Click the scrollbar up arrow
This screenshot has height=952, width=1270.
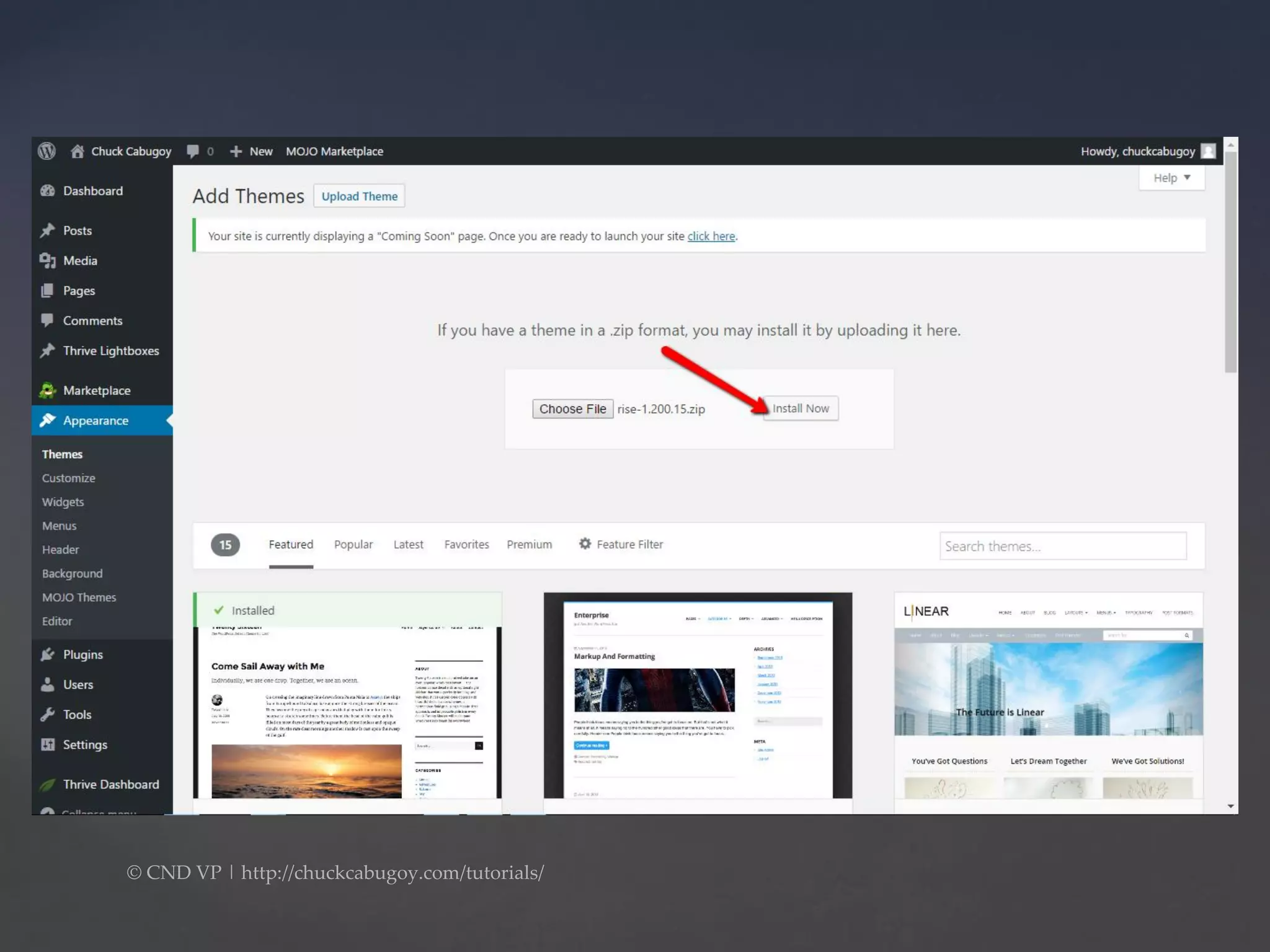tap(1231, 144)
